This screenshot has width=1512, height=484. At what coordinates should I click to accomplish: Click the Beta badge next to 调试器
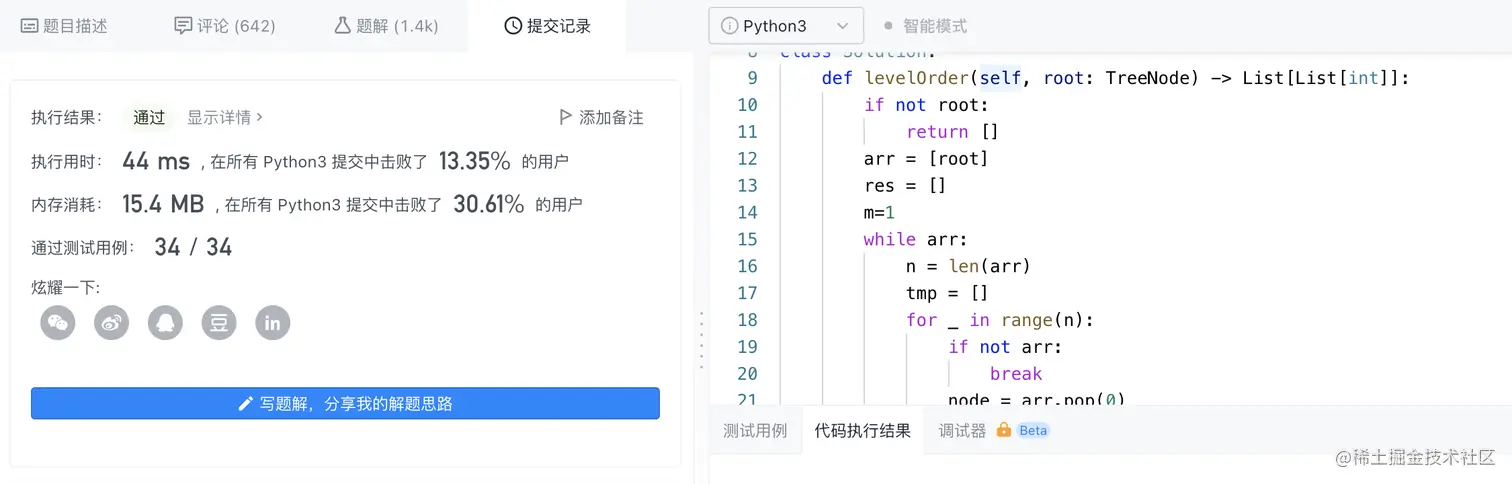click(1033, 431)
